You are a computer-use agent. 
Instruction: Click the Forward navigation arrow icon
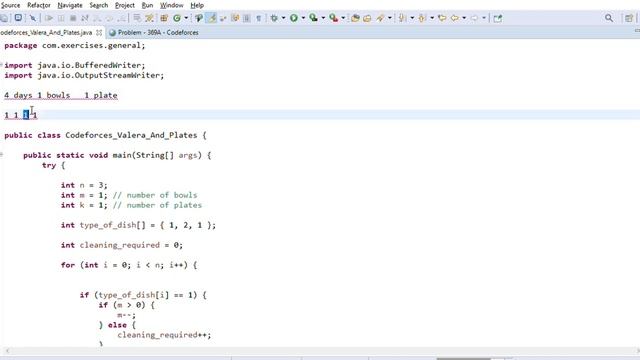point(474,18)
